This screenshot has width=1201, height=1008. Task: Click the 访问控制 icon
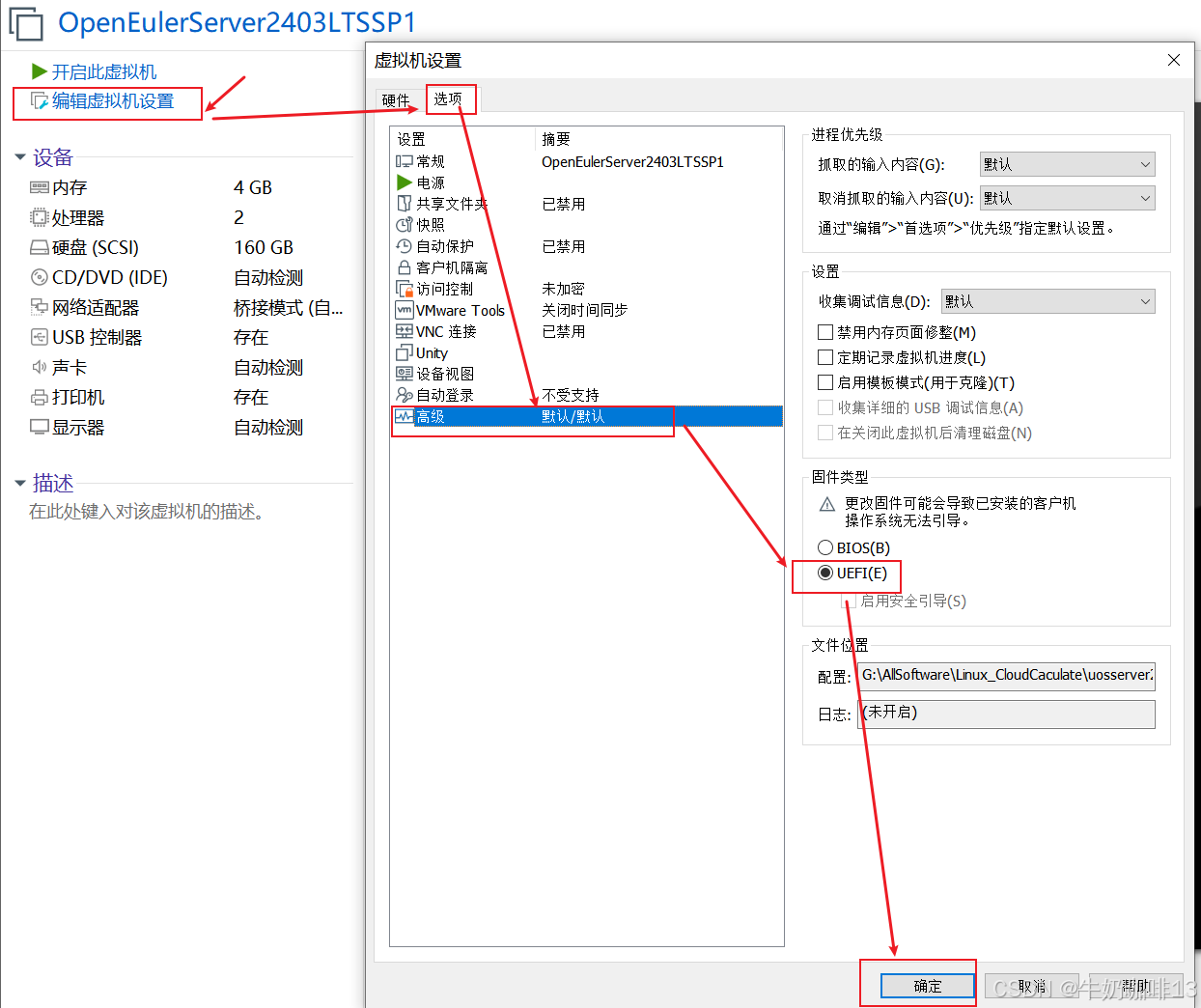pyautogui.click(x=405, y=289)
